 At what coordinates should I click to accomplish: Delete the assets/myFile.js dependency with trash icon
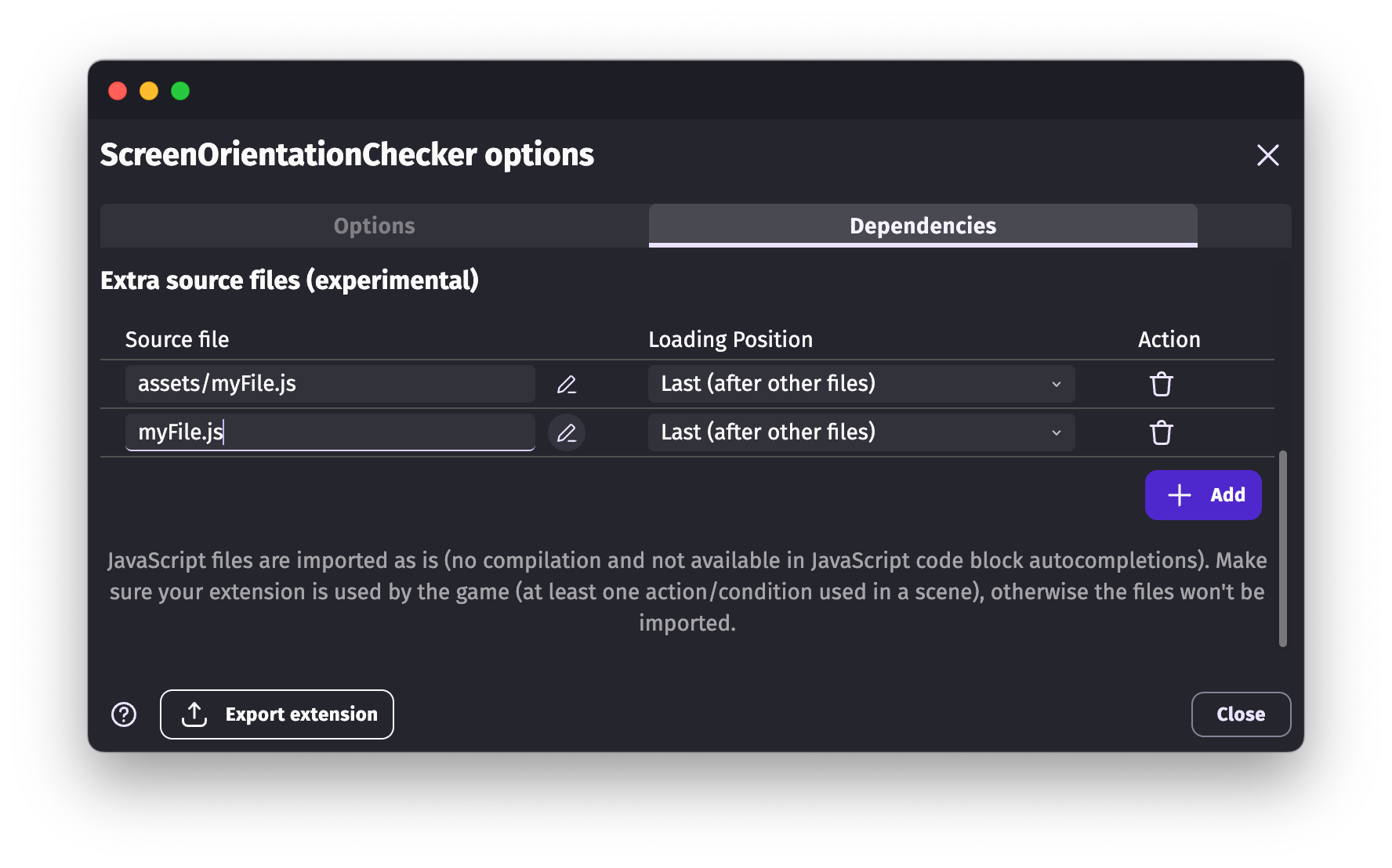[1161, 384]
